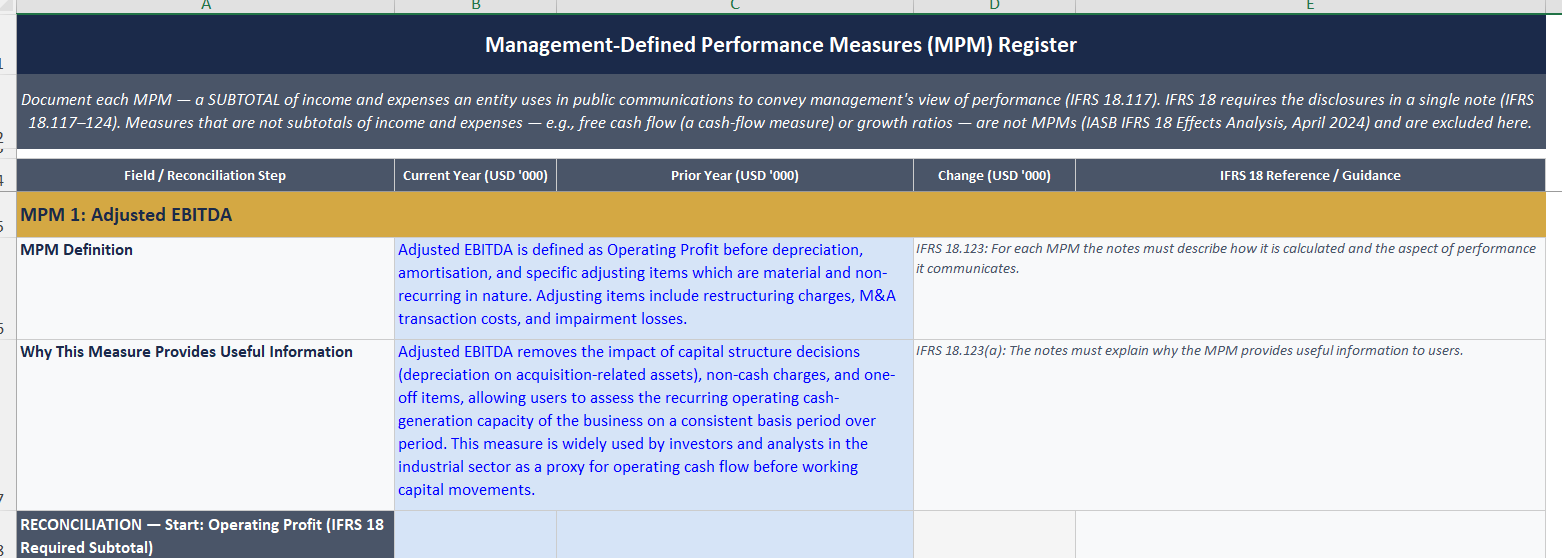1562x558 pixels.
Task: Click the 'Document each MPM' instruction text
Action: point(781,111)
